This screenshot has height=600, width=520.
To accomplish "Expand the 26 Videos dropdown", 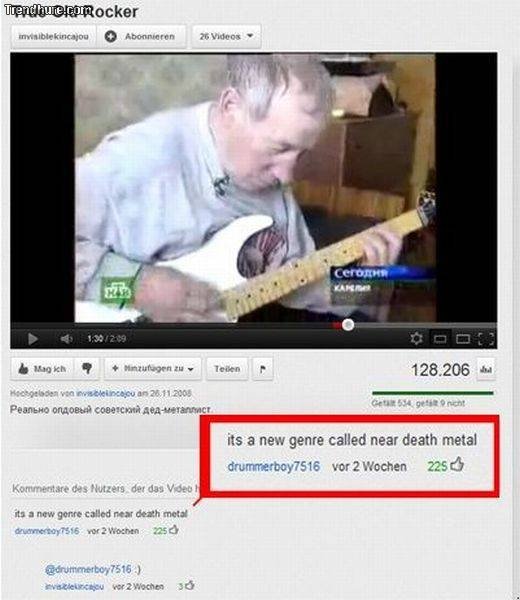I will (226, 36).
